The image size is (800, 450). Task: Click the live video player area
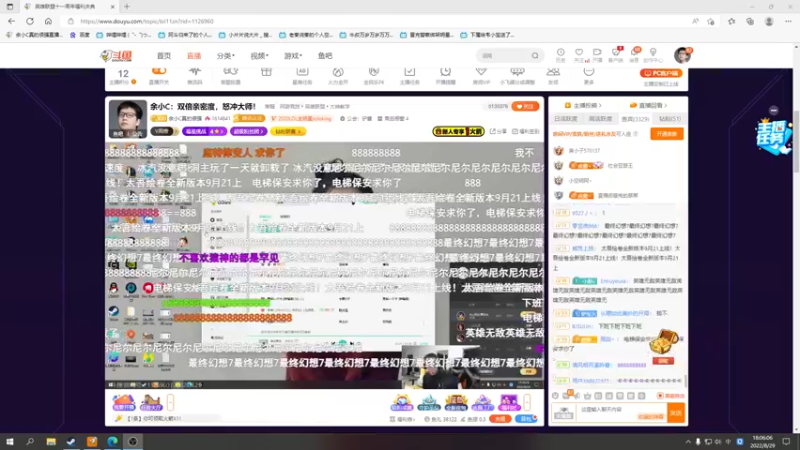pos(324,265)
